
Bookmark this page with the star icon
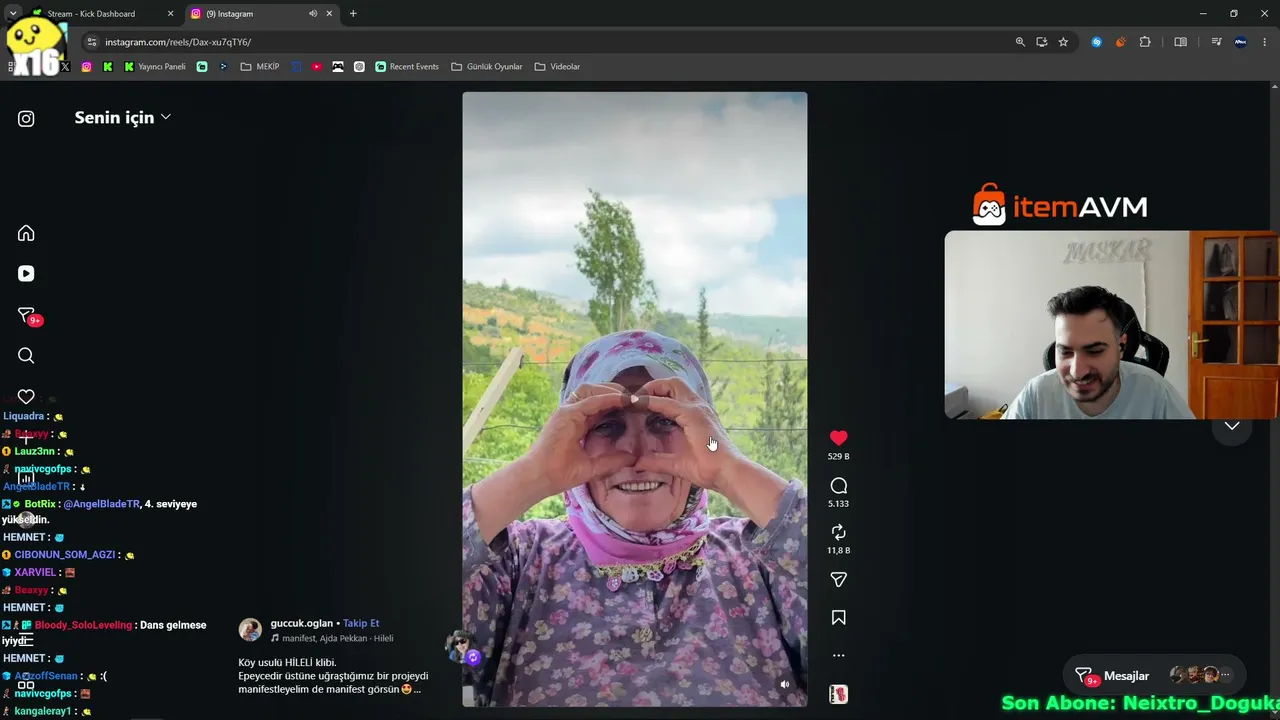(1063, 42)
